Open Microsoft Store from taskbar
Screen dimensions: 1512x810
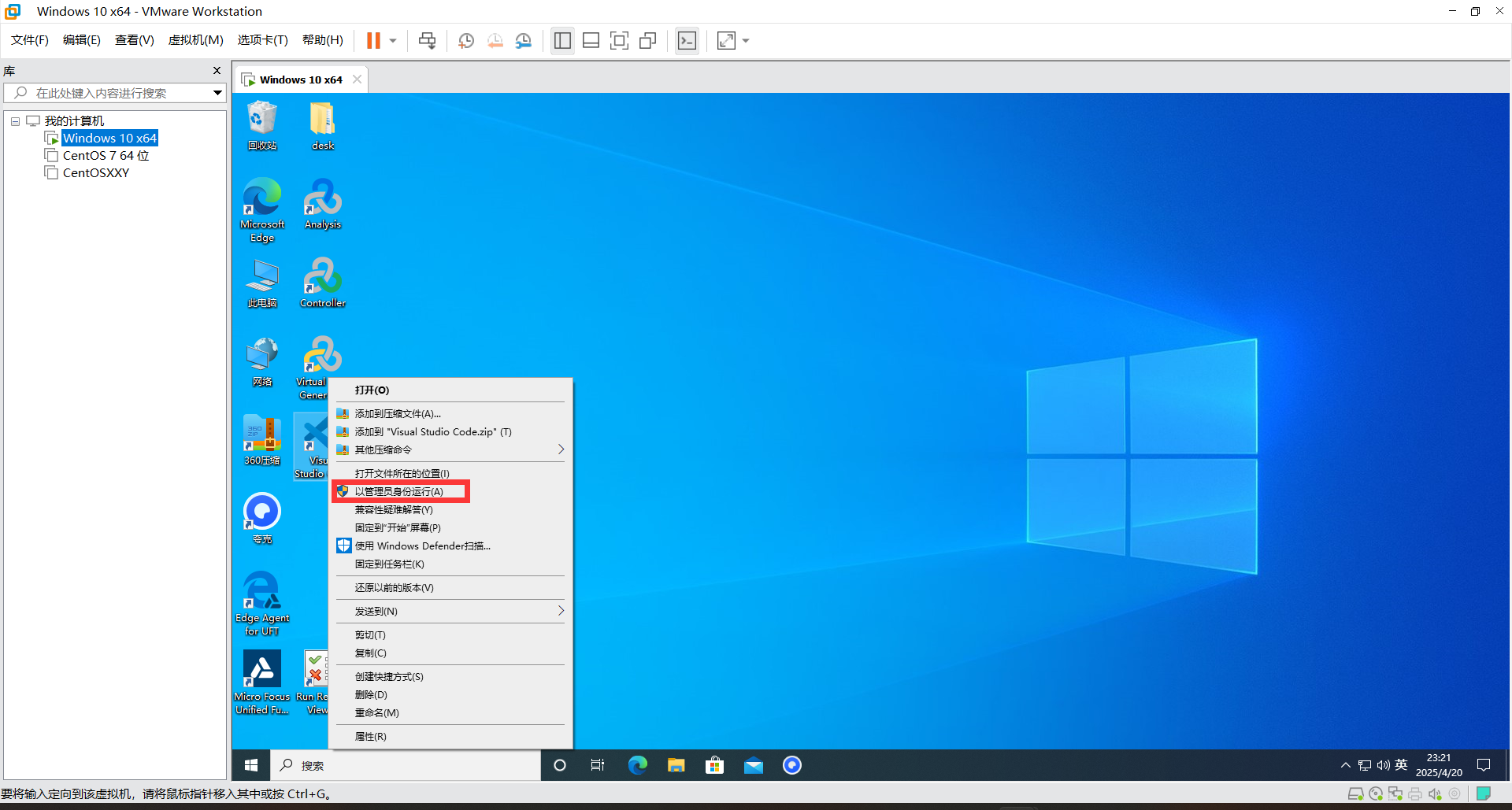point(714,765)
